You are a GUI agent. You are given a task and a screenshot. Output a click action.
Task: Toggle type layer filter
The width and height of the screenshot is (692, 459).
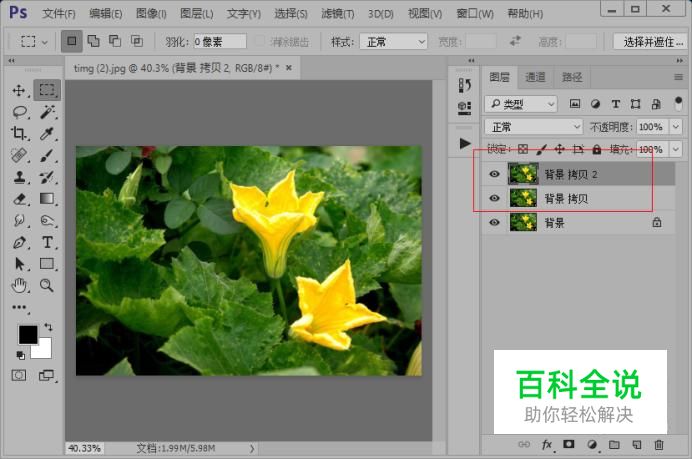pyautogui.click(x=616, y=104)
